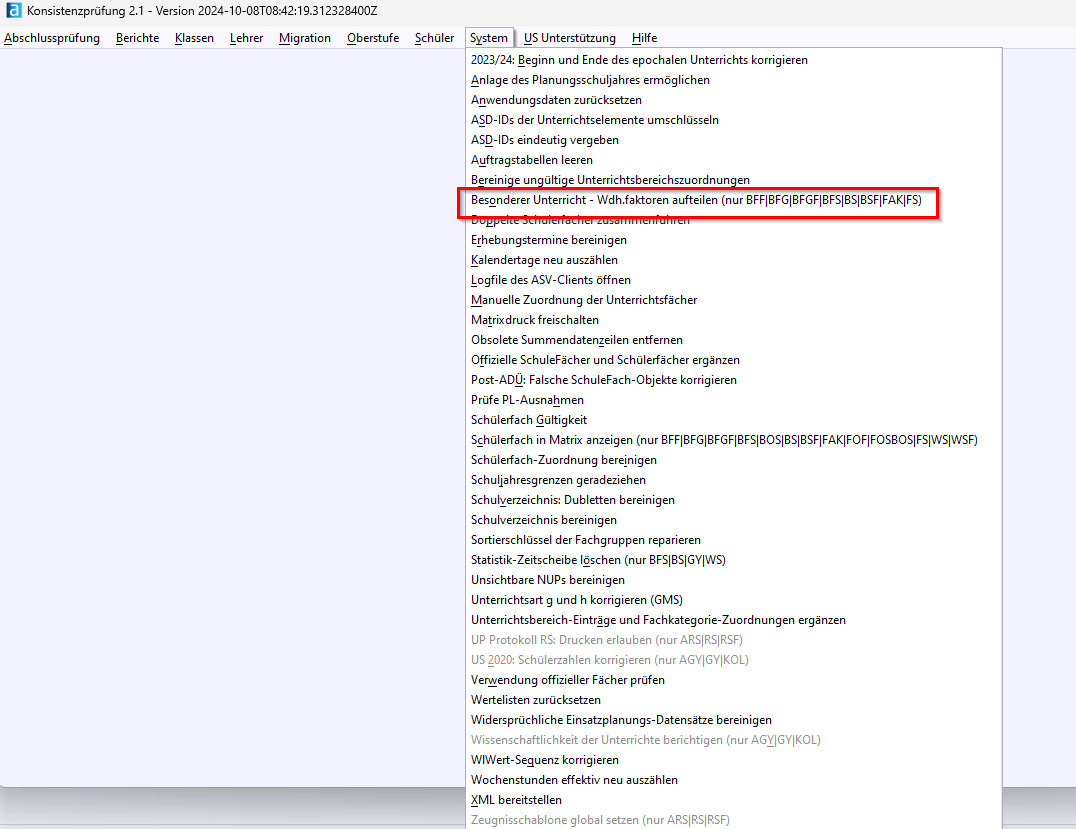Select XML bereitstellen
The height and width of the screenshot is (829, 1076).
point(734,799)
